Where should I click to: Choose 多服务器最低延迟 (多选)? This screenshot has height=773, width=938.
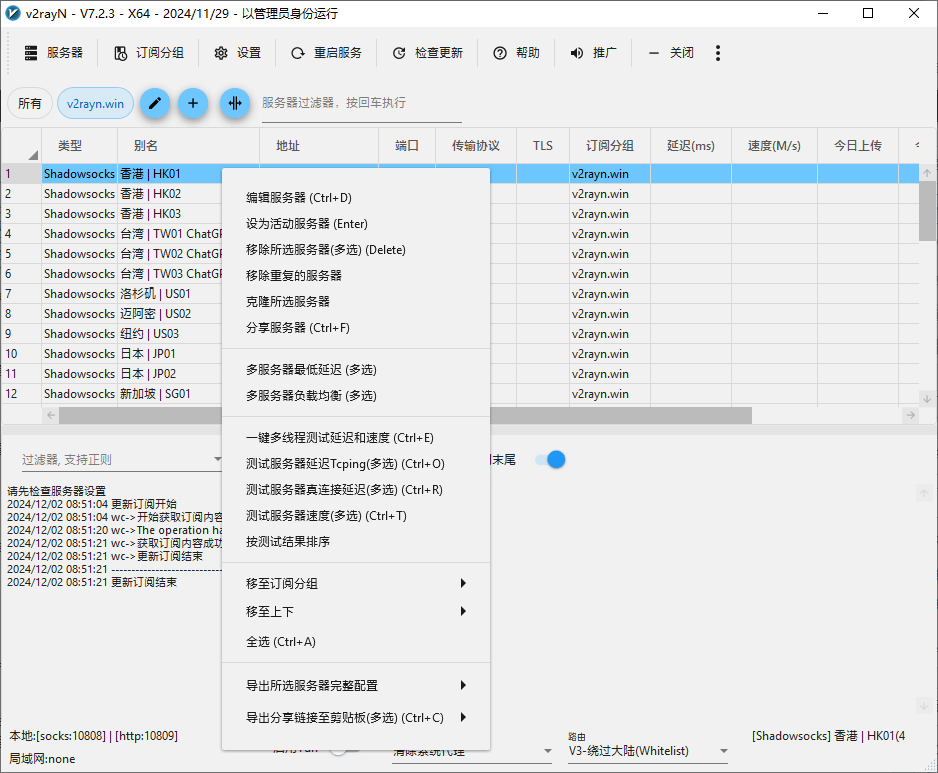(355, 370)
